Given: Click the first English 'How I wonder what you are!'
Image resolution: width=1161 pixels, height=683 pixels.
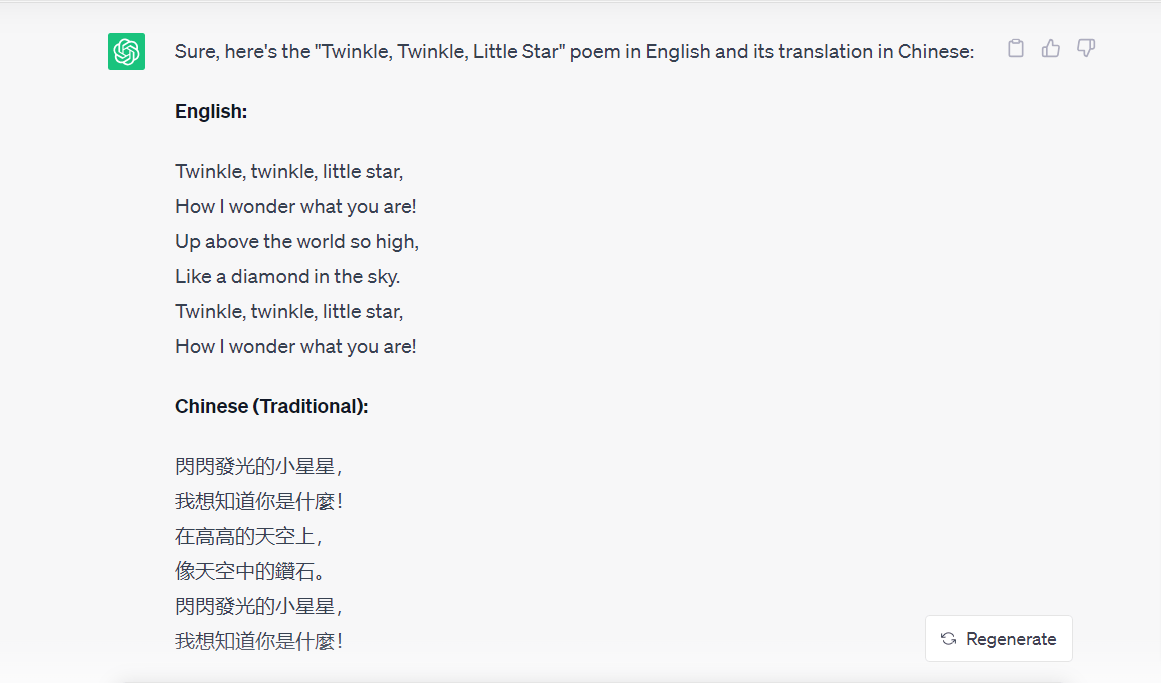Looking at the screenshot, I should (x=295, y=207).
